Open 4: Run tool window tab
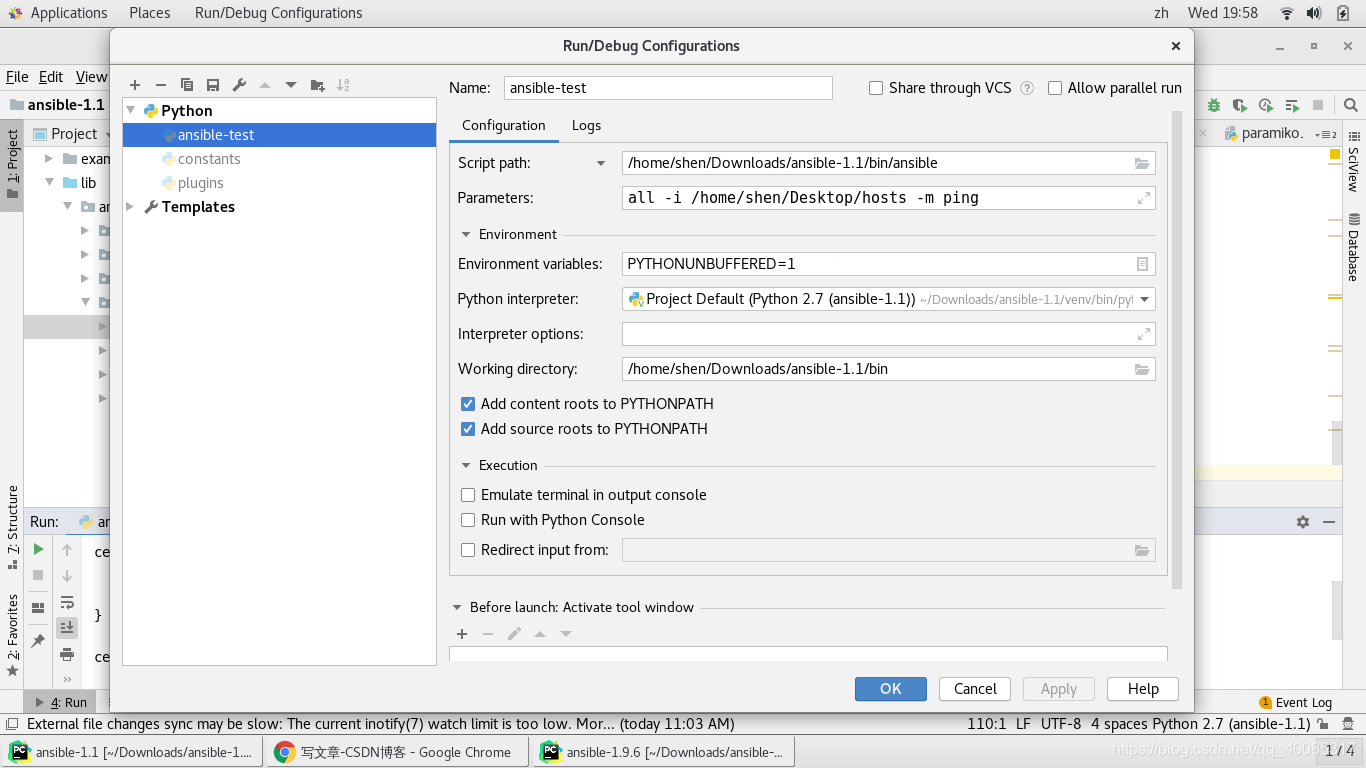The image size is (1366, 768). (61, 702)
